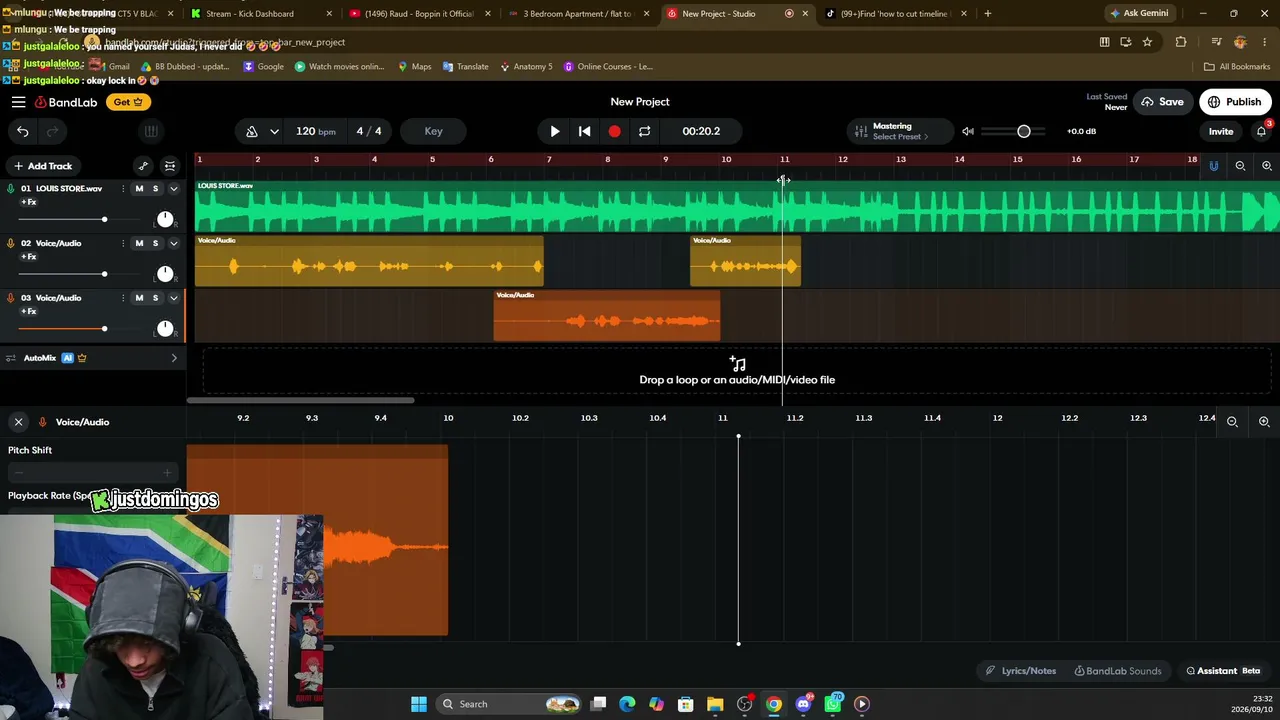Open the BandLab hamburger menu

[x=18, y=102]
